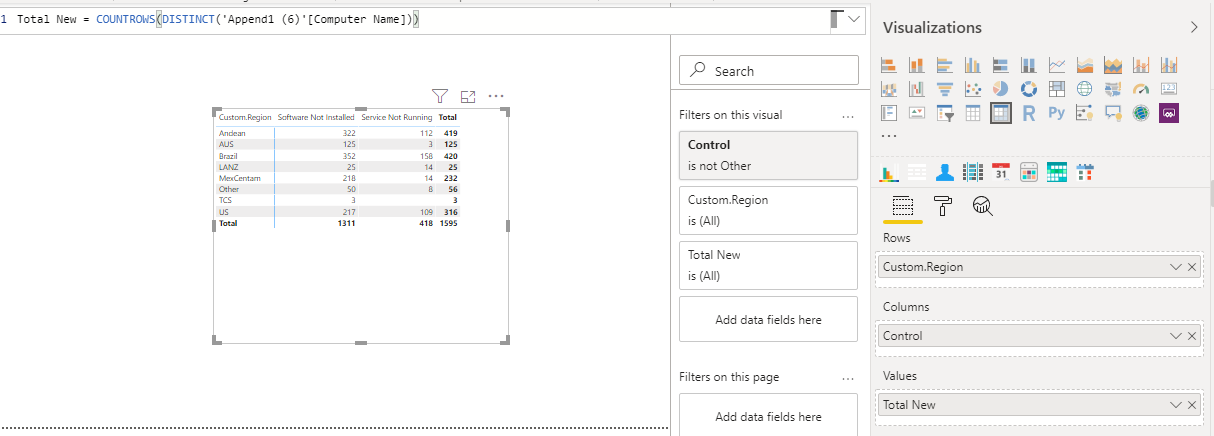Click the visual header filter icon
The width and height of the screenshot is (1214, 436).
(440, 96)
